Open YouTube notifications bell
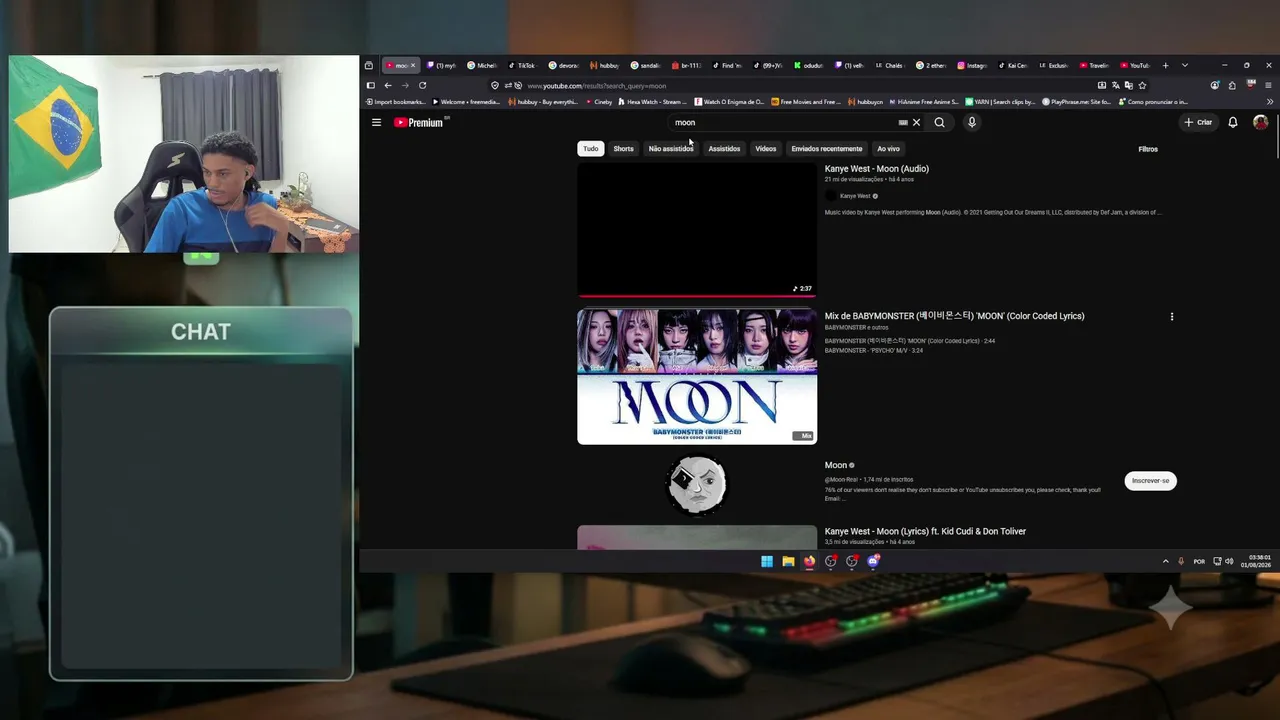The height and width of the screenshot is (720, 1280). click(1233, 122)
